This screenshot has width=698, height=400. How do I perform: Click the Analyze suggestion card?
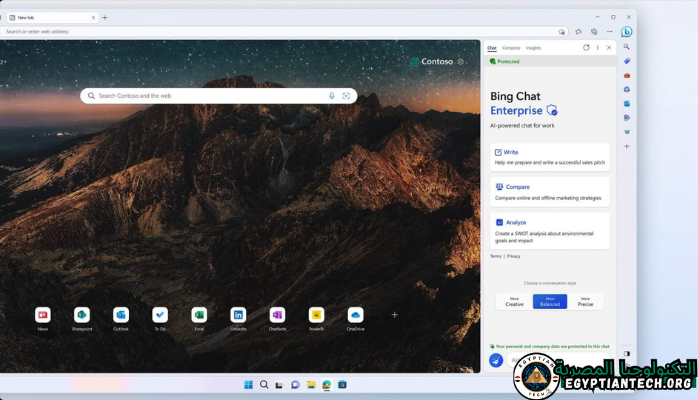pyautogui.click(x=550, y=231)
